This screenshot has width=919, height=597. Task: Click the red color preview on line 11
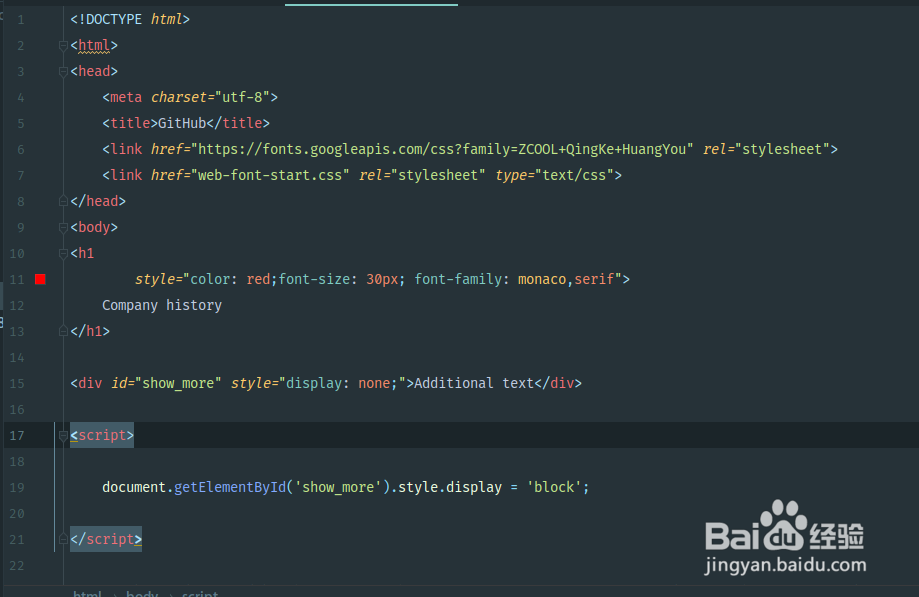(x=40, y=279)
